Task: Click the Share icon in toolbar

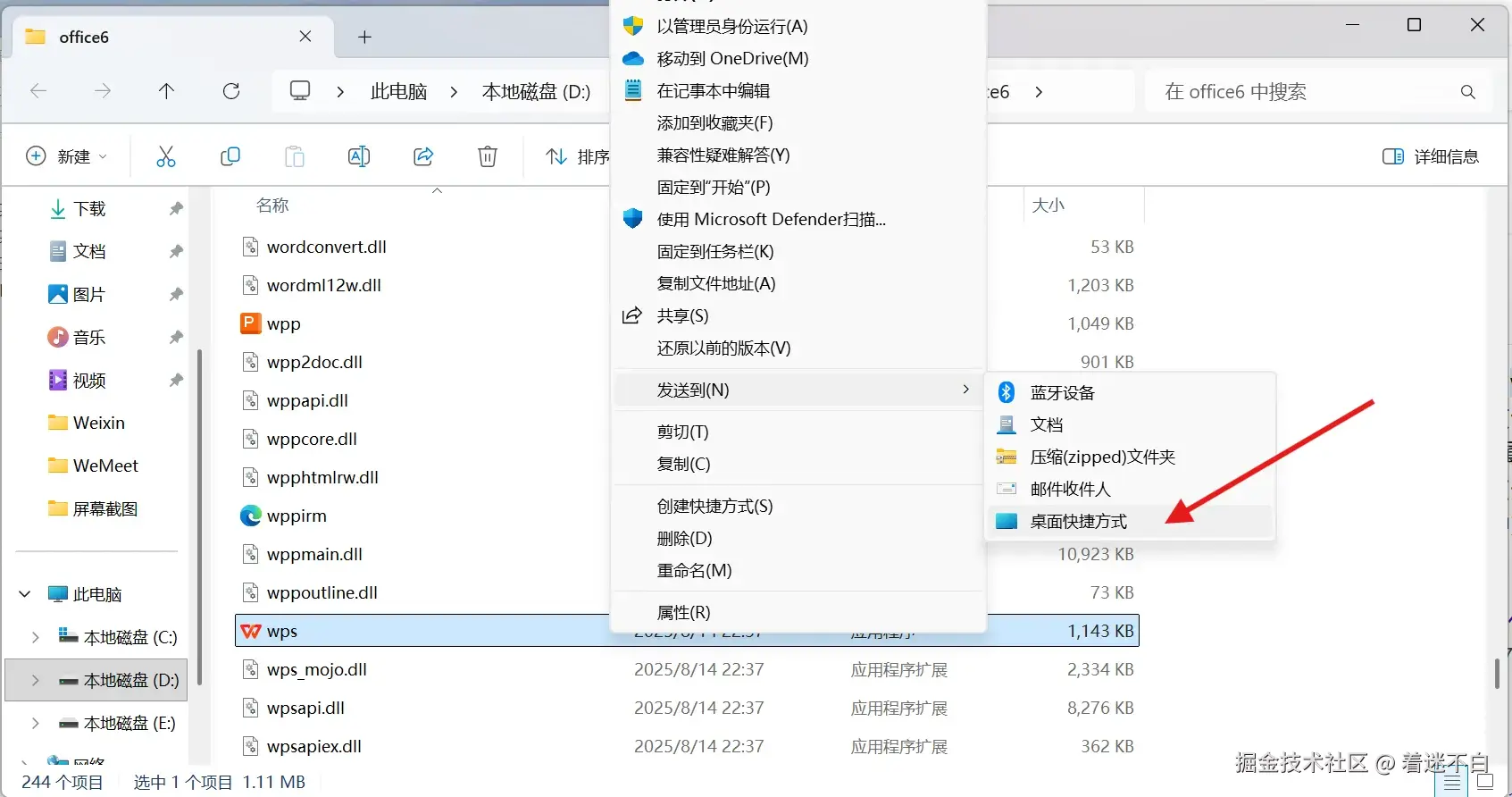Action: point(423,156)
